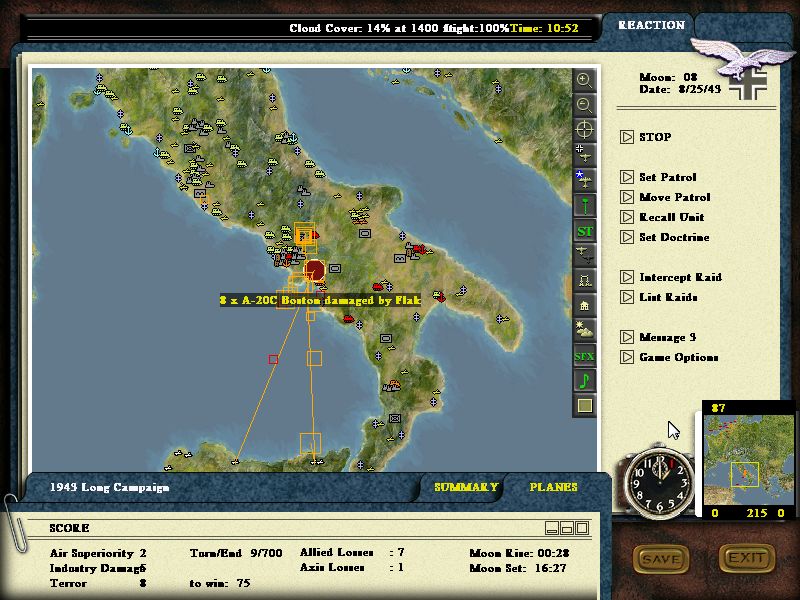
Task: Toggle the green ST button
Action: [x=584, y=231]
